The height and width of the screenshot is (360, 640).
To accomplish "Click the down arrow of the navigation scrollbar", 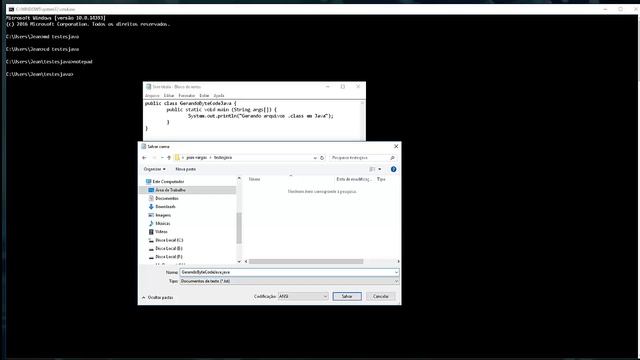I will pyautogui.click(x=239, y=261).
